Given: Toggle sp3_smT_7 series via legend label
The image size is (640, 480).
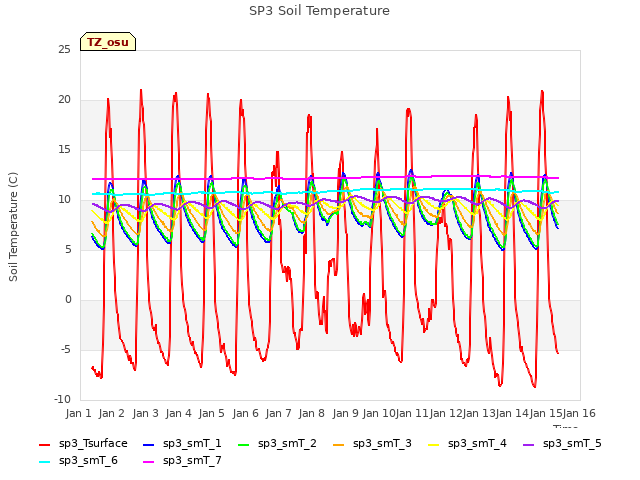Looking at the screenshot, I should pyautogui.click(x=192, y=461).
